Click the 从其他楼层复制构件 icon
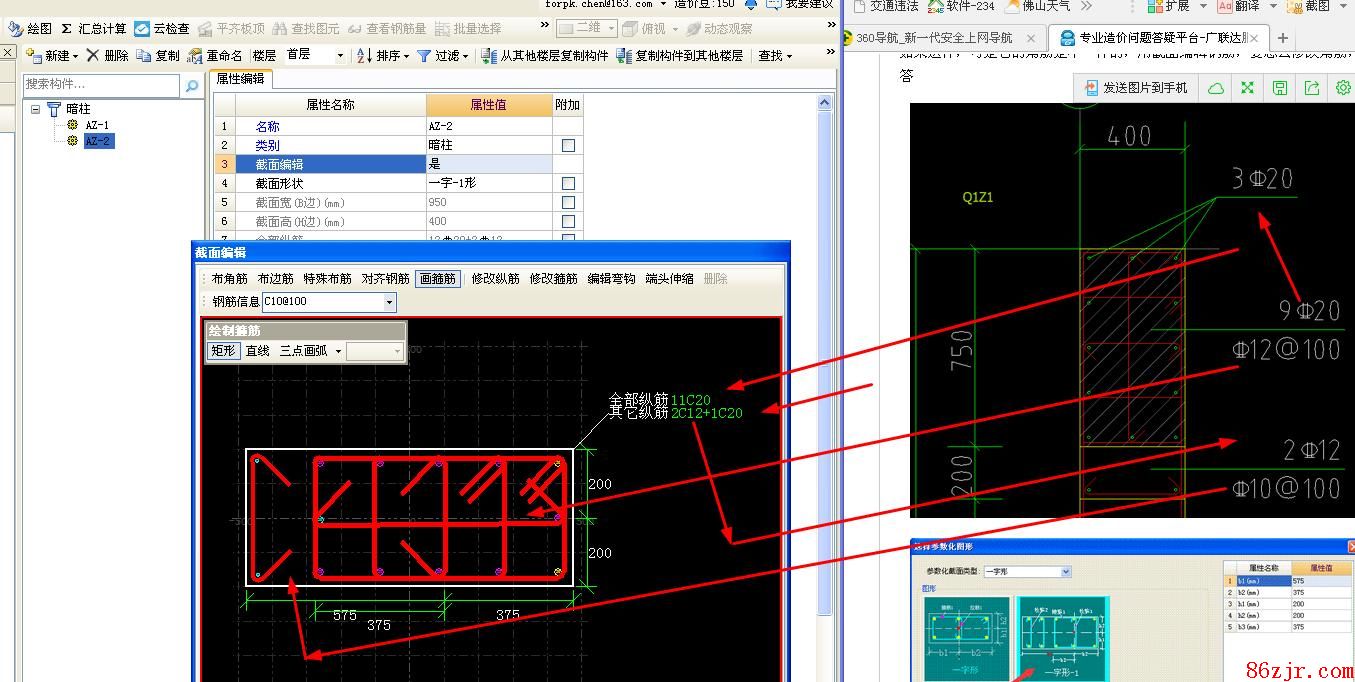 (489, 56)
